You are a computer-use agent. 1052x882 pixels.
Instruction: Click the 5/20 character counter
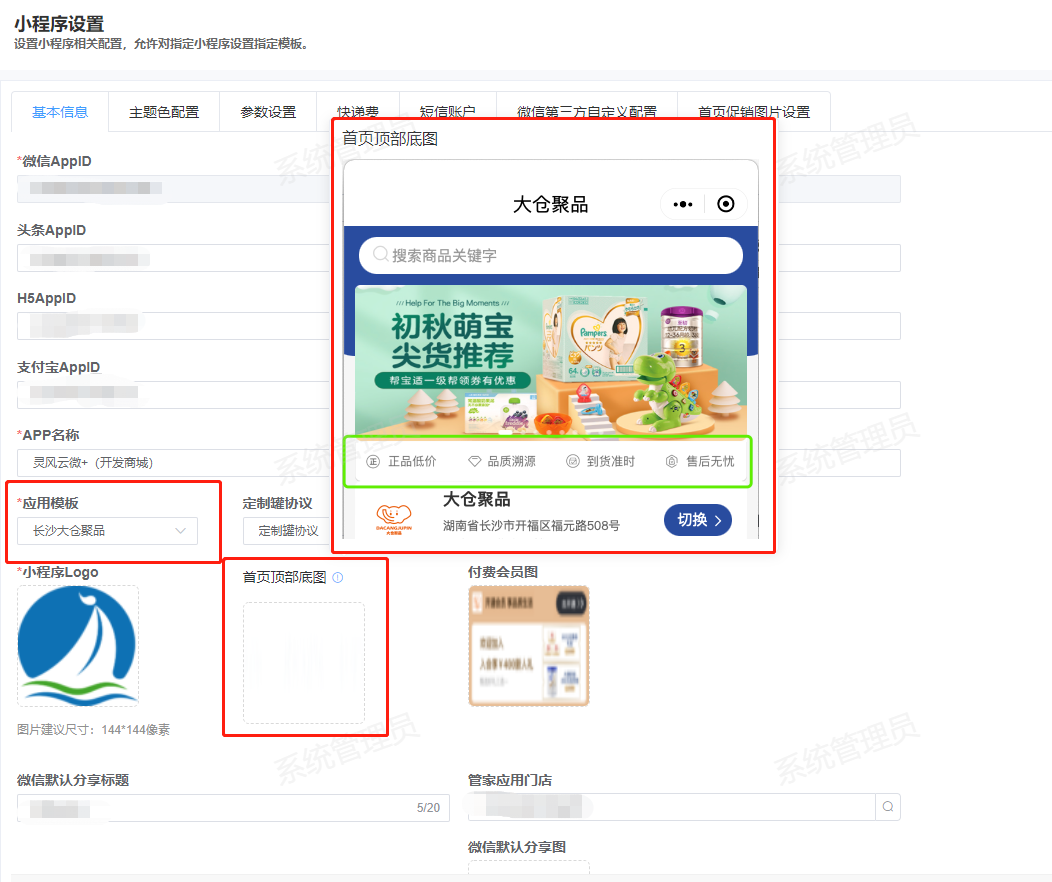tap(428, 808)
